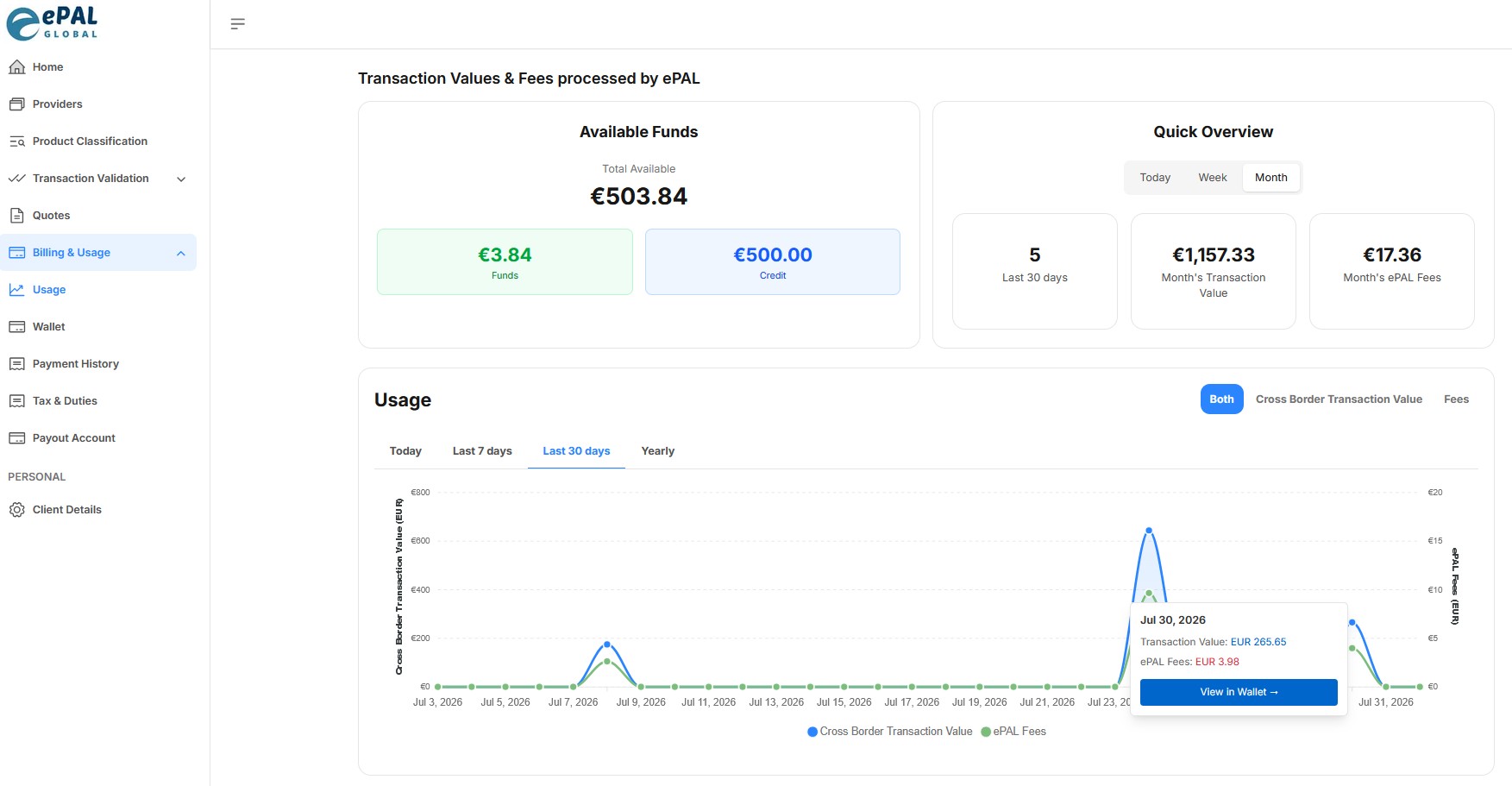Screen dimensions: 1512x786
Task: Click the Providers icon in sidebar
Action: 16,104
